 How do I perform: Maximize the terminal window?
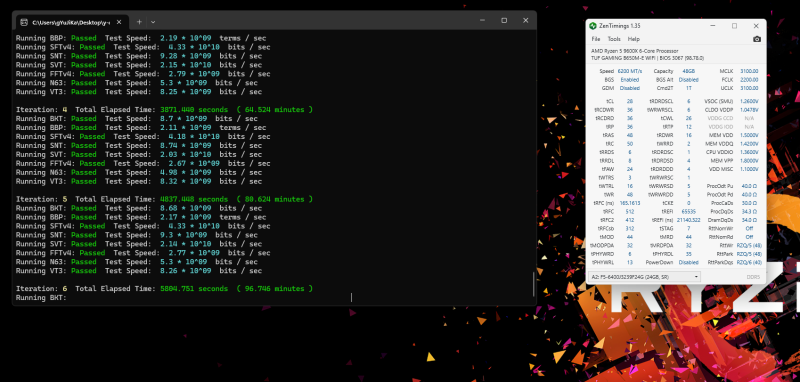click(x=504, y=20)
